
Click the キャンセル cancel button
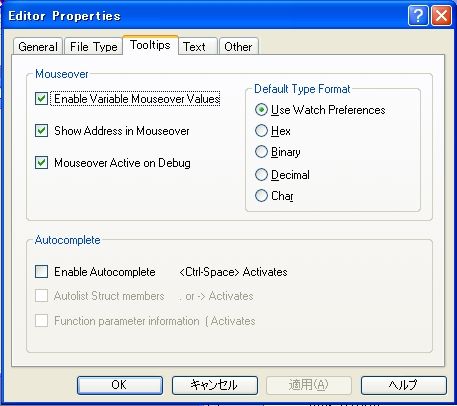tap(215, 385)
